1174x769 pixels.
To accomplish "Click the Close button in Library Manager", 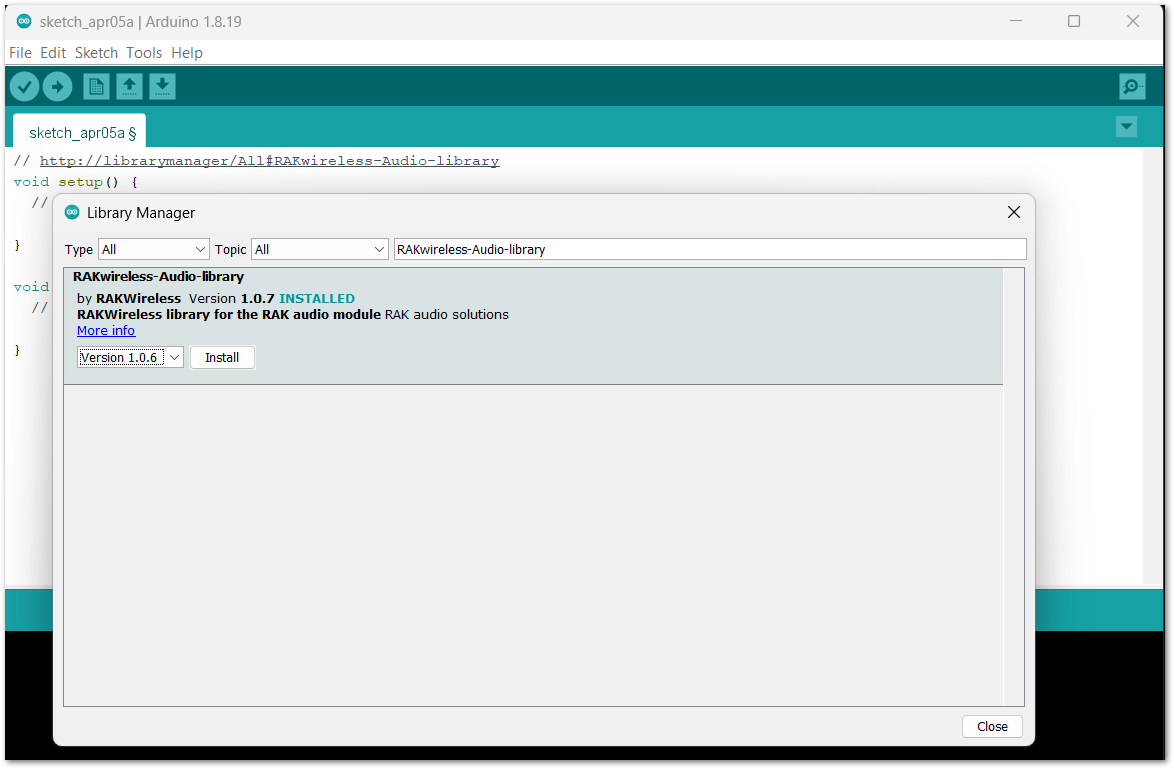I will coord(991,726).
